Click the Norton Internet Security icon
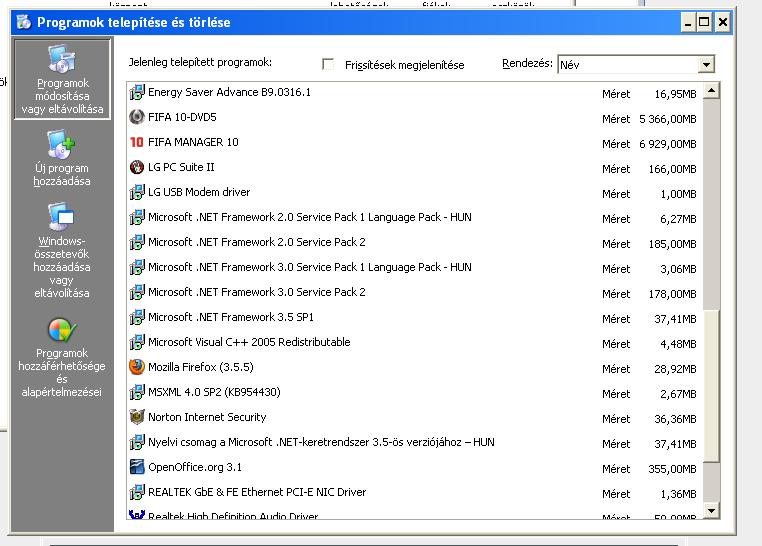The width and height of the screenshot is (762, 546). coord(137,417)
